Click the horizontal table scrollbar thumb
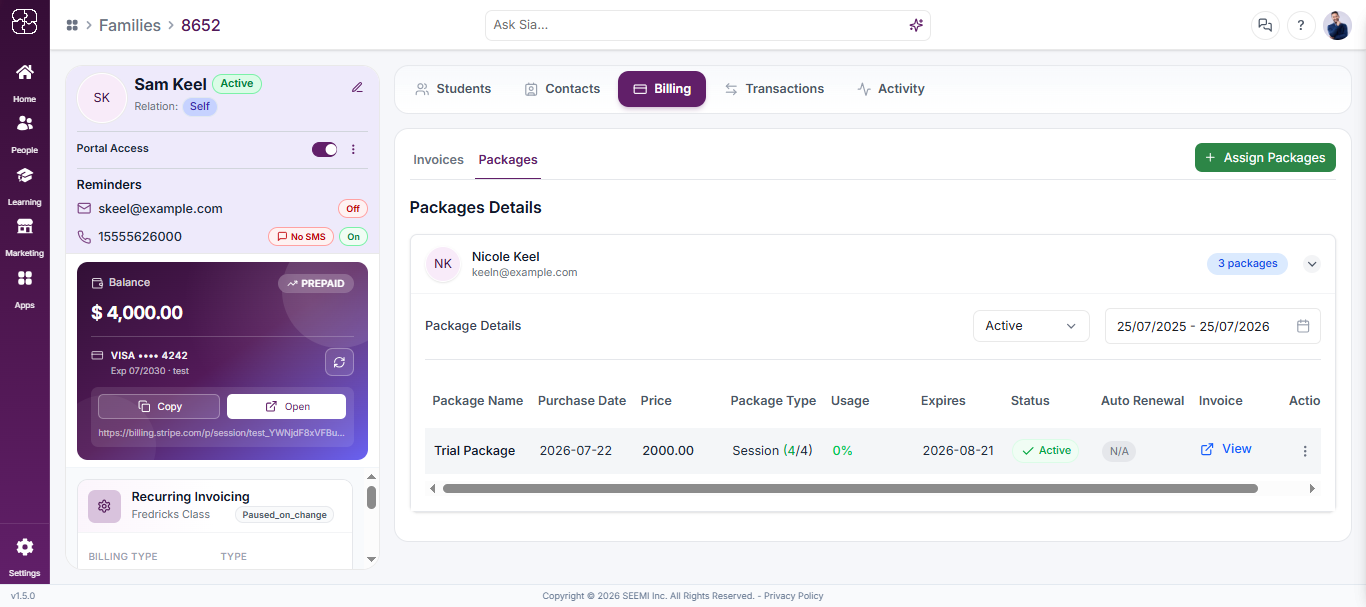 point(850,489)
